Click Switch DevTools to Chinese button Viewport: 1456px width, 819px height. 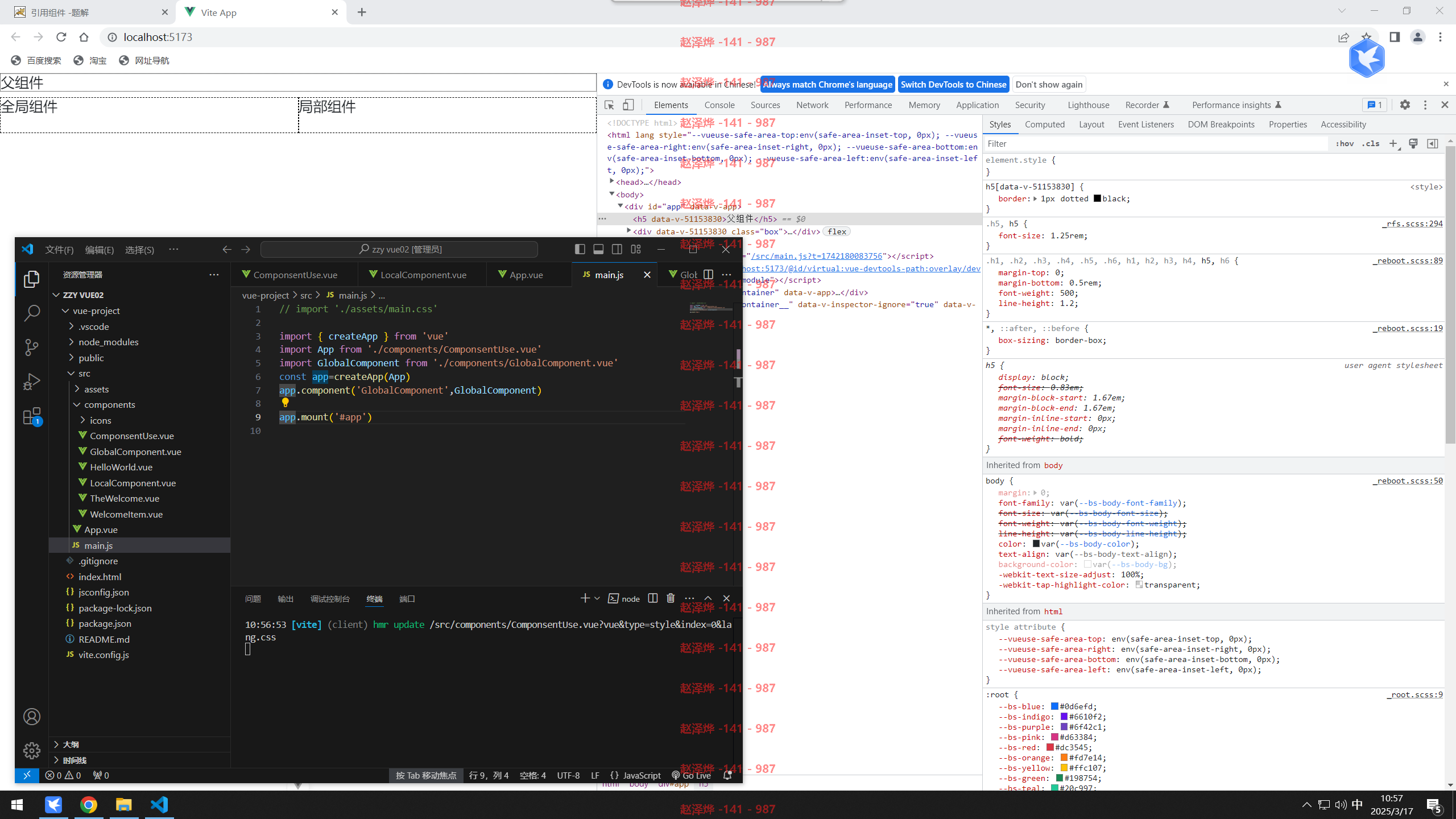click(x=954, y=85)
